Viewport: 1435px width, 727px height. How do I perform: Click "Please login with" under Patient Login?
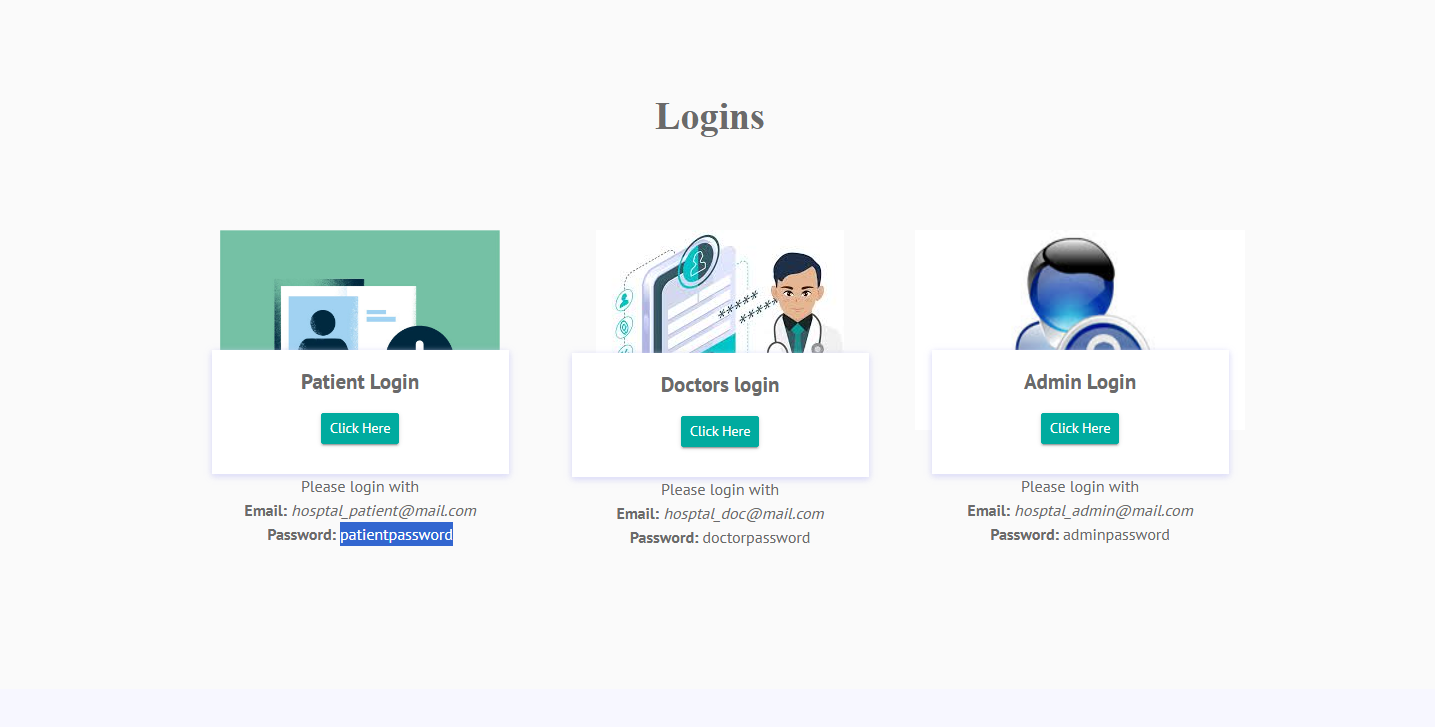pos(360,487)
